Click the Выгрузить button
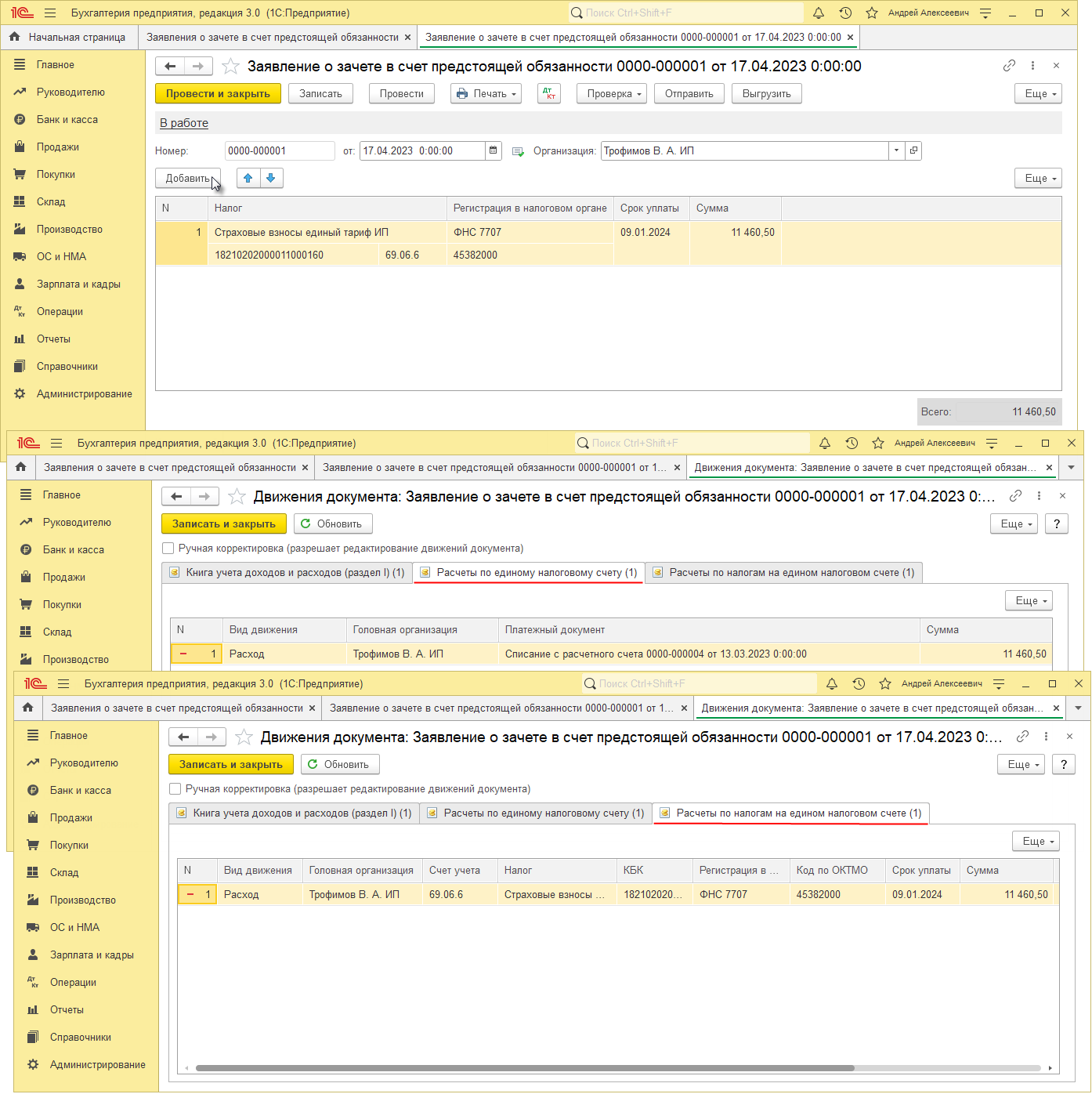The image size is (1092, 1094). pyautogui.click(x=767, y=94)
